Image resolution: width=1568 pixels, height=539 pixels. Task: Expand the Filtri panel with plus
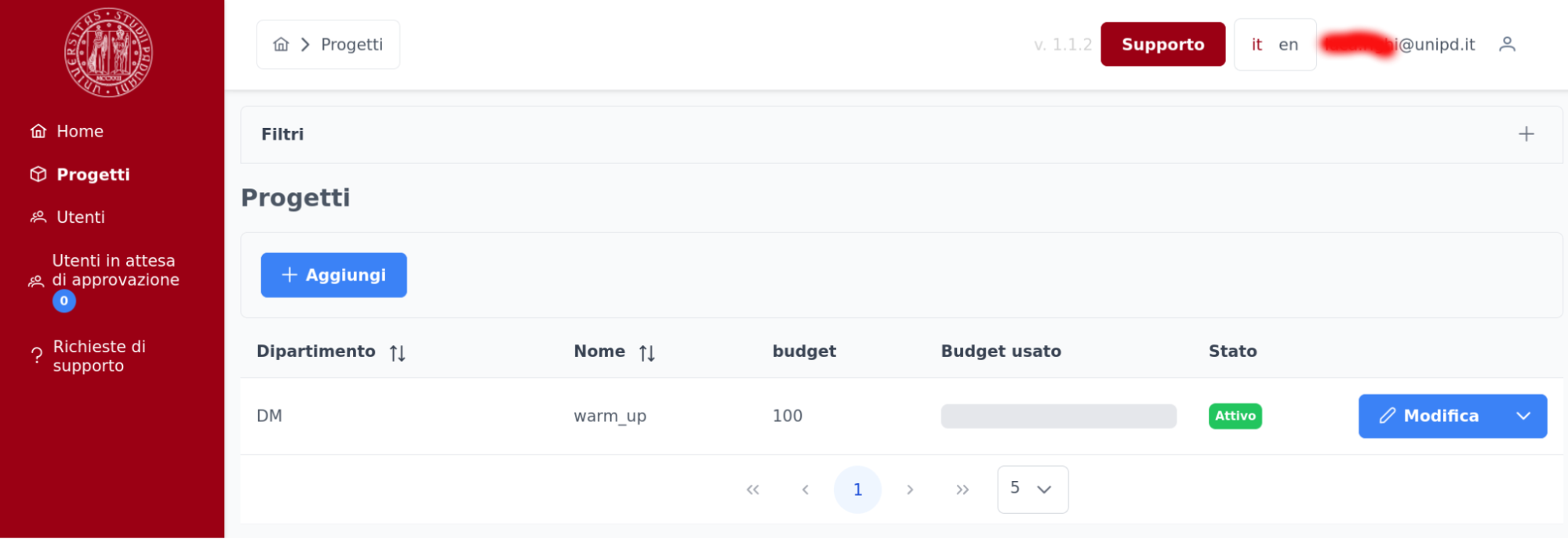pos(1526,134)
